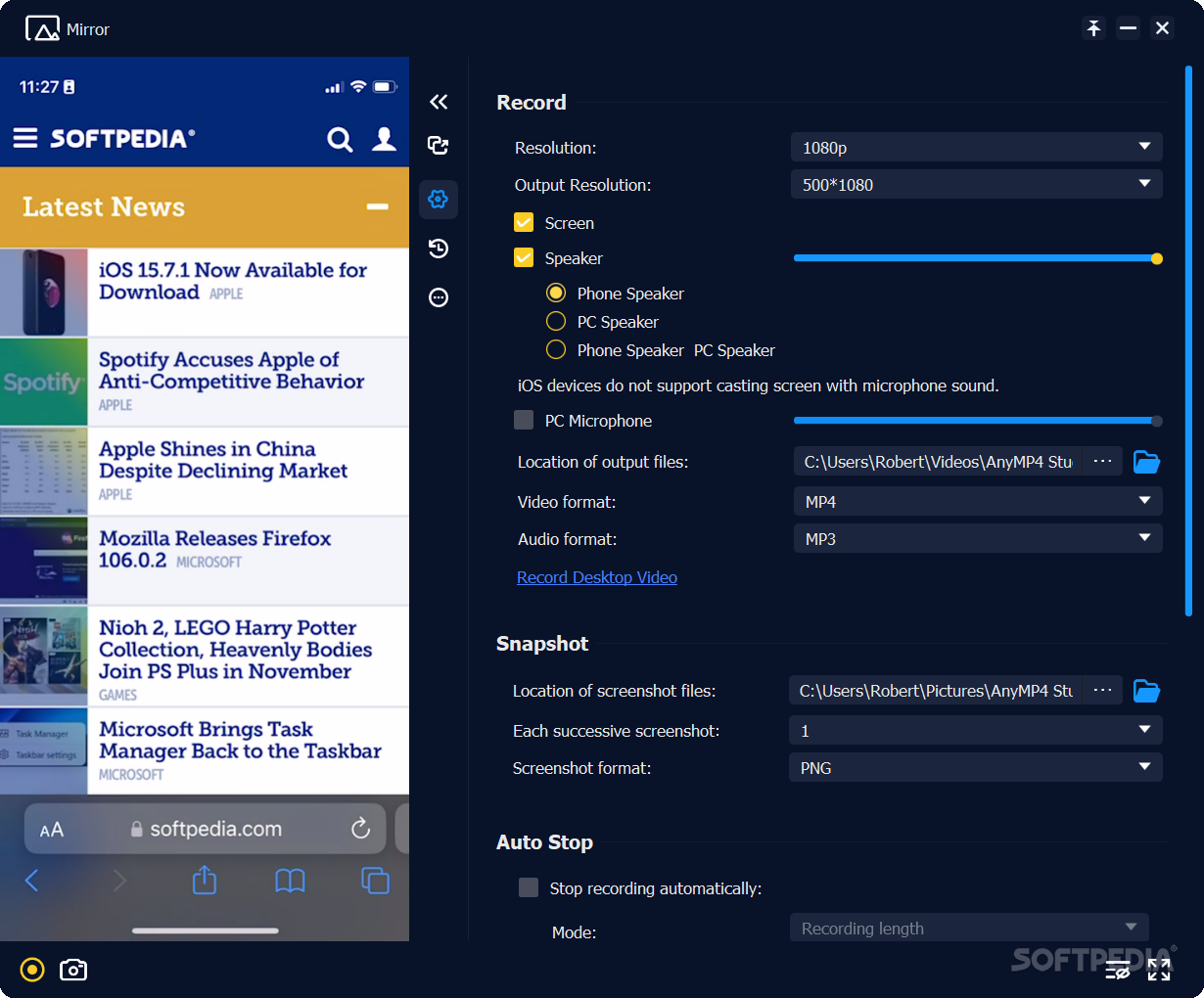Open the Output Resolution 500*1080 dropdown
Image resolution: width=1204 pixels, height=998 pixels.
tap(977, 184)
